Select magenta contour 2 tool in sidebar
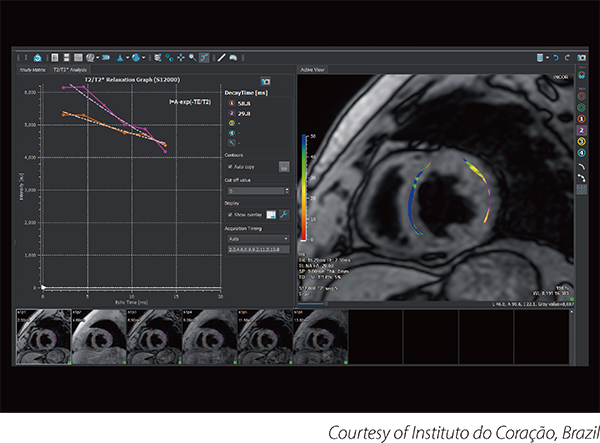This screenshot has height=443, width=600. pos(581,130)
